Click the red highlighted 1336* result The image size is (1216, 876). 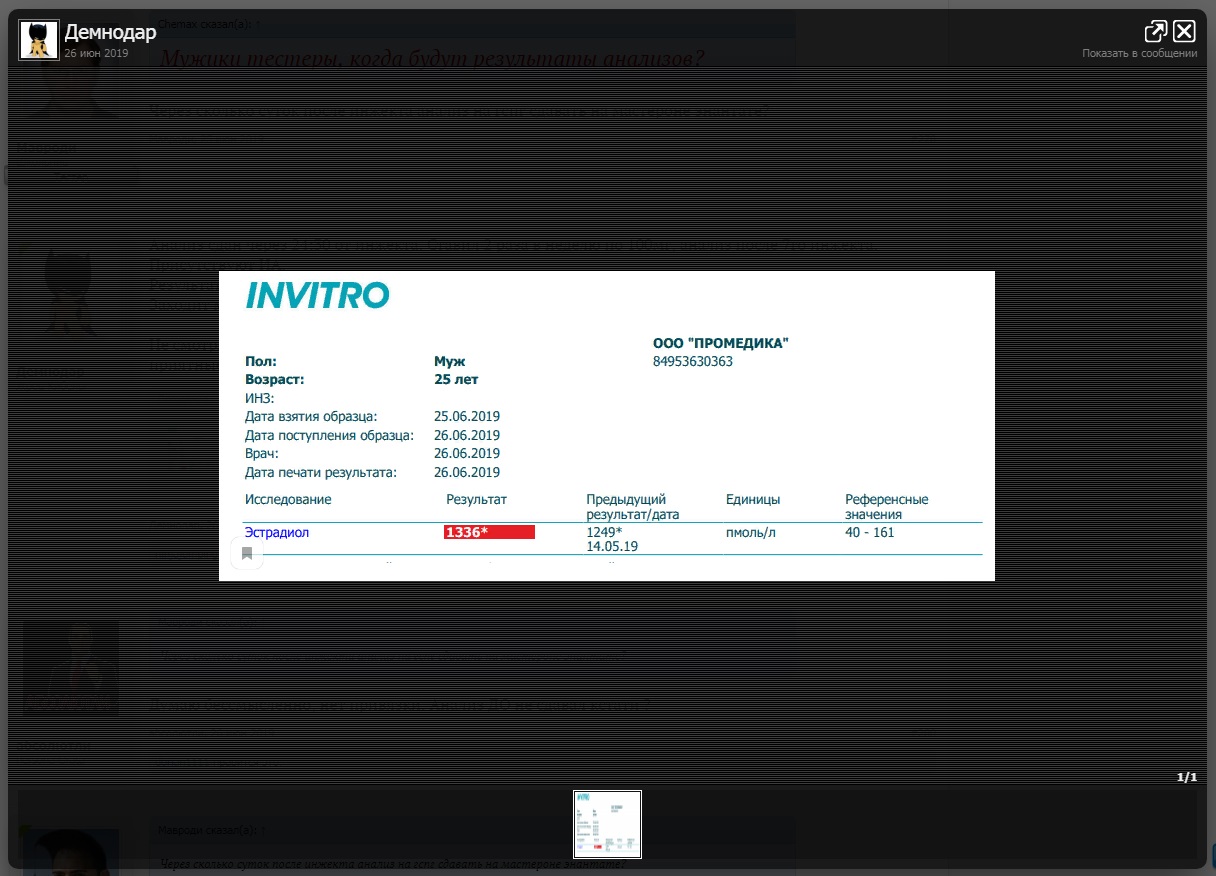pyautogui.click(x=489, y=532)
